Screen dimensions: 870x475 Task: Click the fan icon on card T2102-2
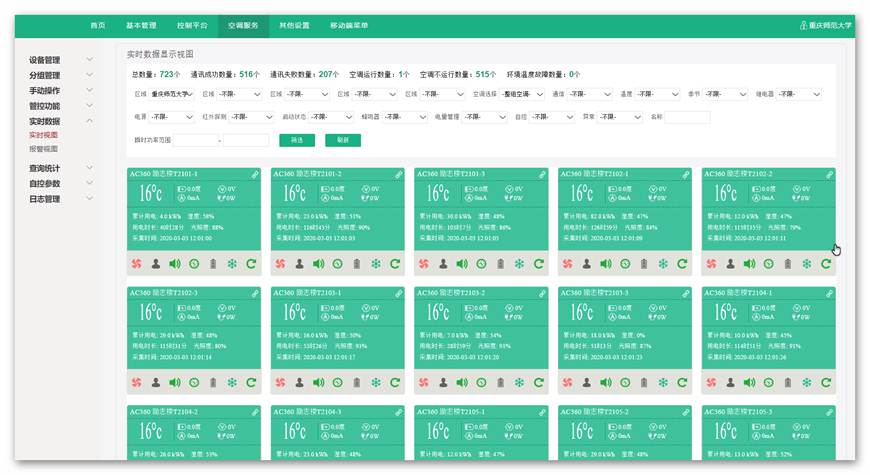tap(711, 264)
